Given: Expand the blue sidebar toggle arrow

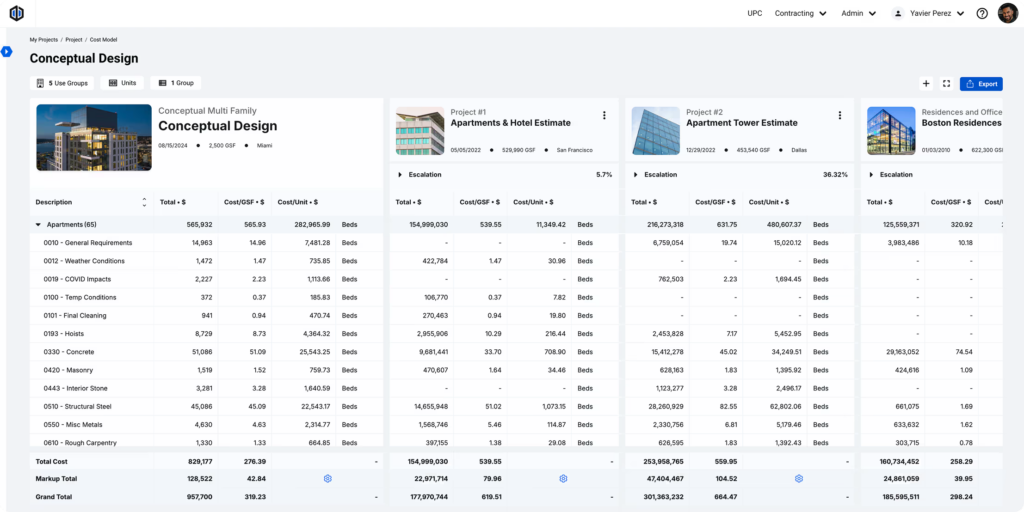Looking at the screenshot, I should click(7, 52).
